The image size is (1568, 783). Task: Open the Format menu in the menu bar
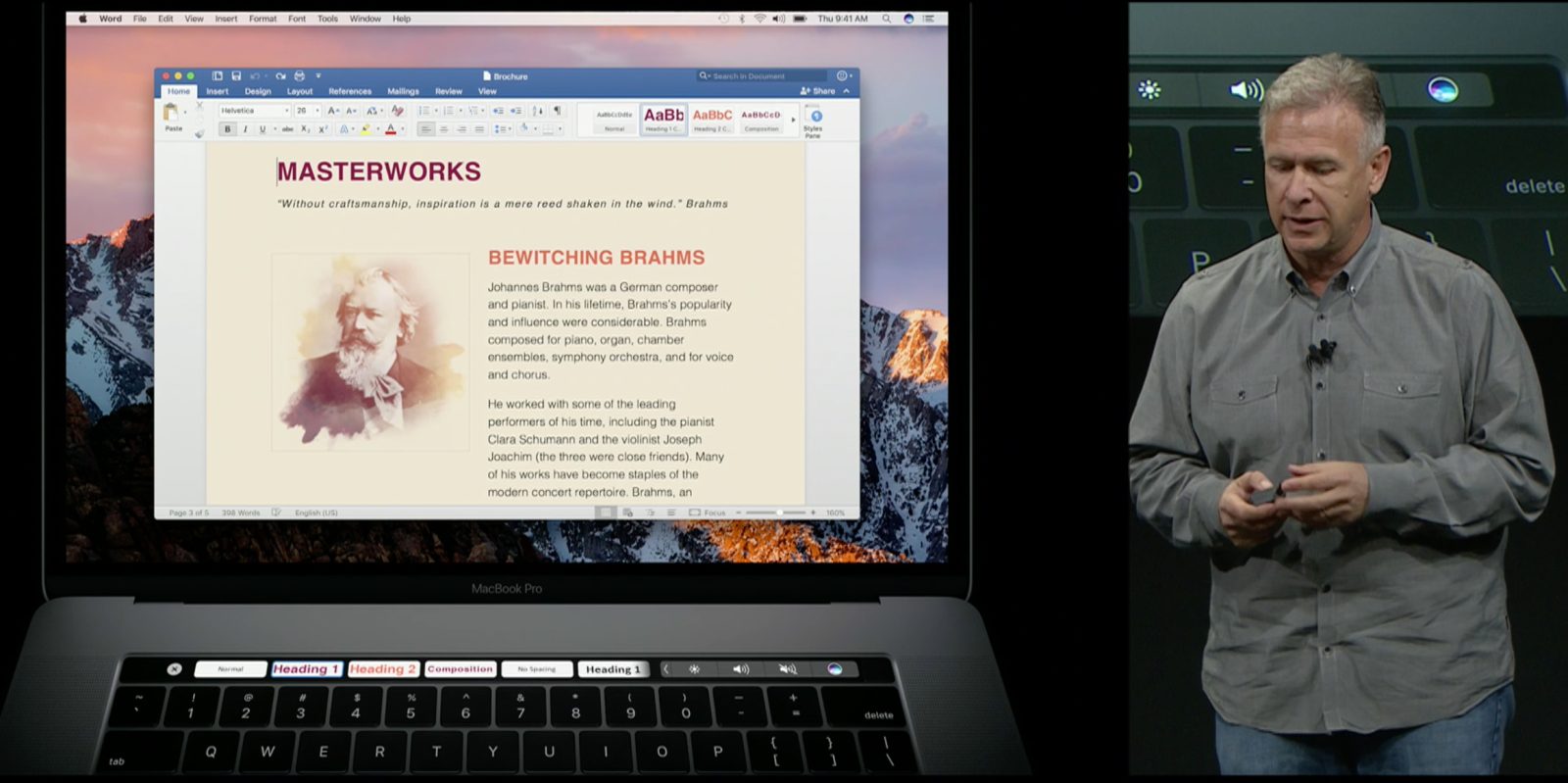262,19
